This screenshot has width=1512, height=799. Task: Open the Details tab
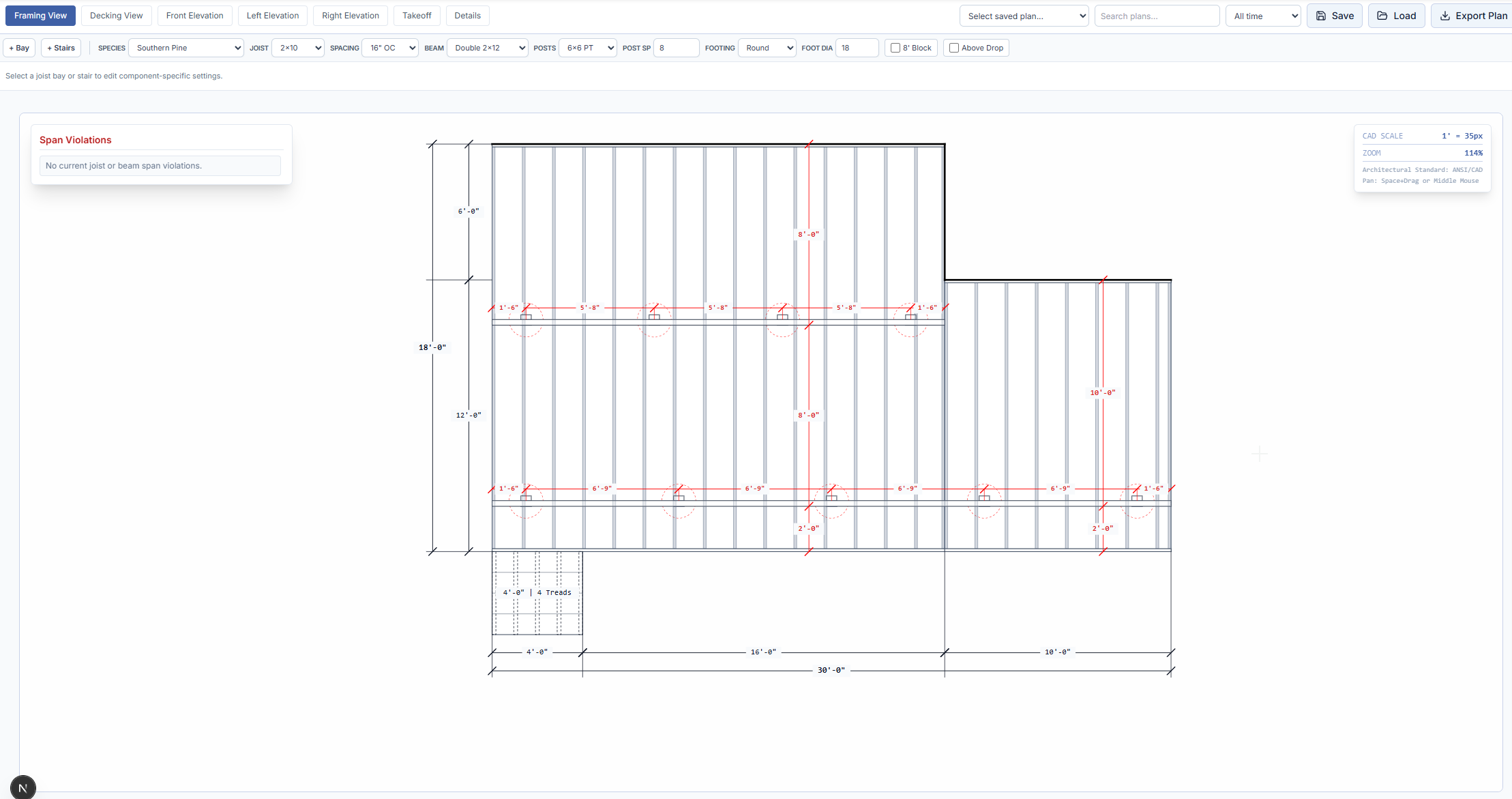click(467, 15)
